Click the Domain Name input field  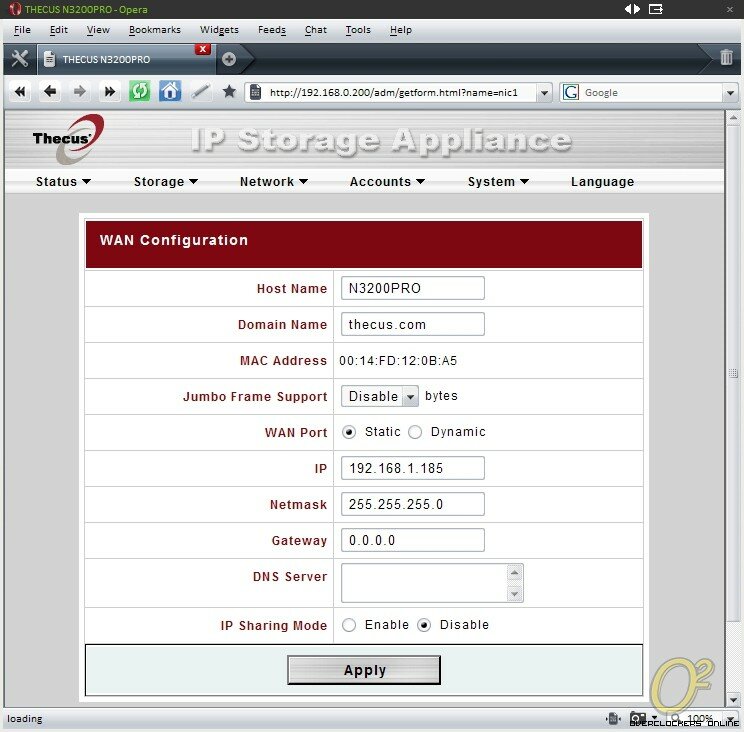tap(413, 324)
